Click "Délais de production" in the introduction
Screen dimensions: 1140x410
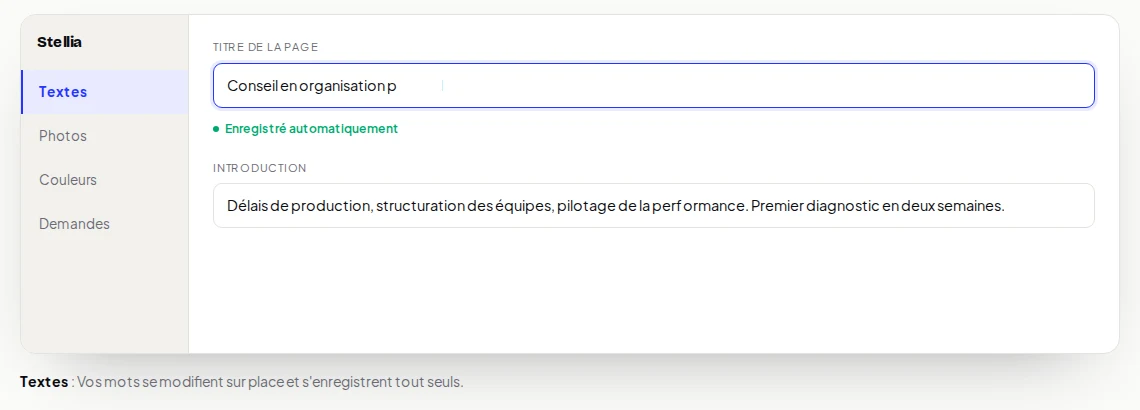[x=300, y=206]
